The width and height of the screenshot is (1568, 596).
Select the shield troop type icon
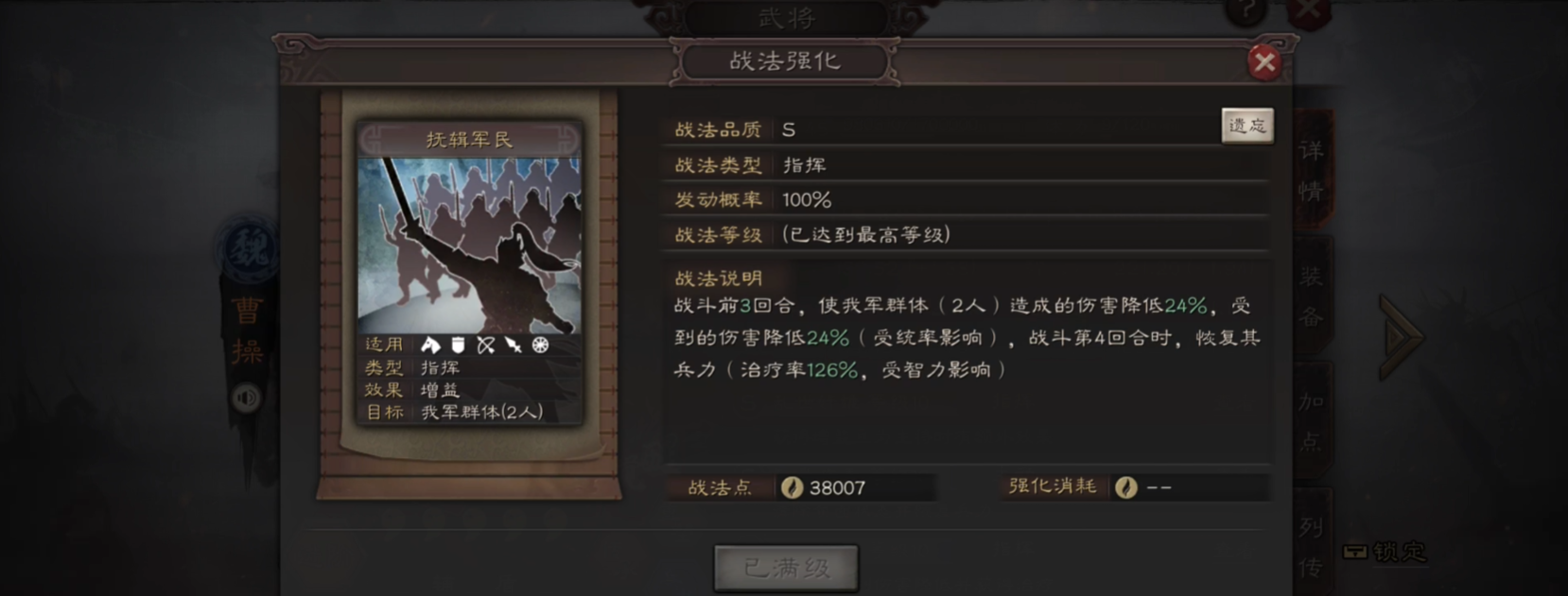click(459, 345)
